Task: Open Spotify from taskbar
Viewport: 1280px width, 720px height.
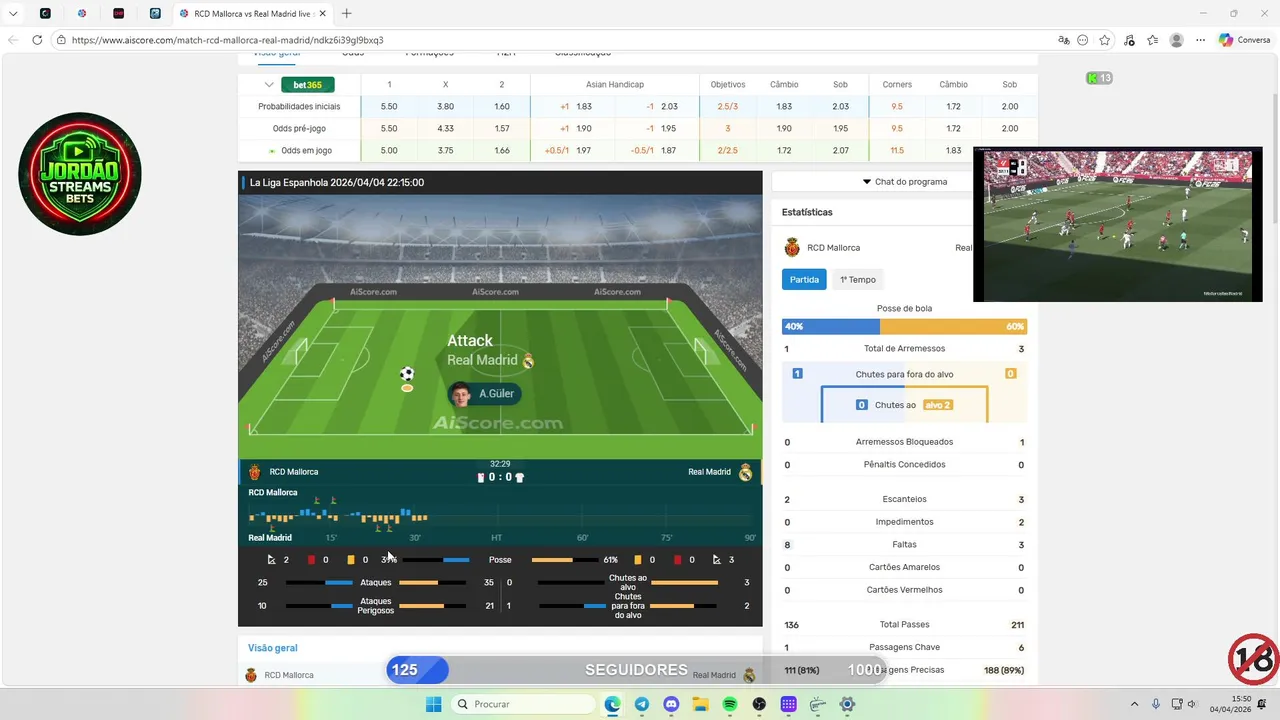Action: pyautogui.click(x=730, y=704)
